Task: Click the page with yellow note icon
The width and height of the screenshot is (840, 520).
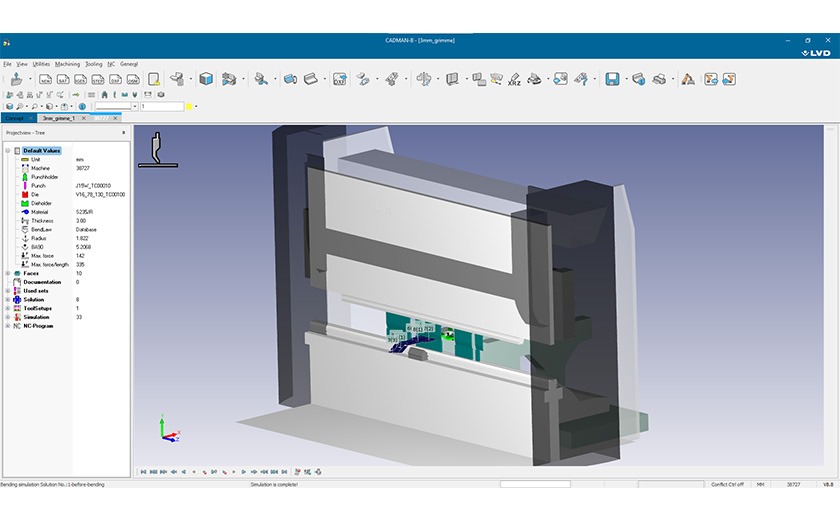Action: 154,79
